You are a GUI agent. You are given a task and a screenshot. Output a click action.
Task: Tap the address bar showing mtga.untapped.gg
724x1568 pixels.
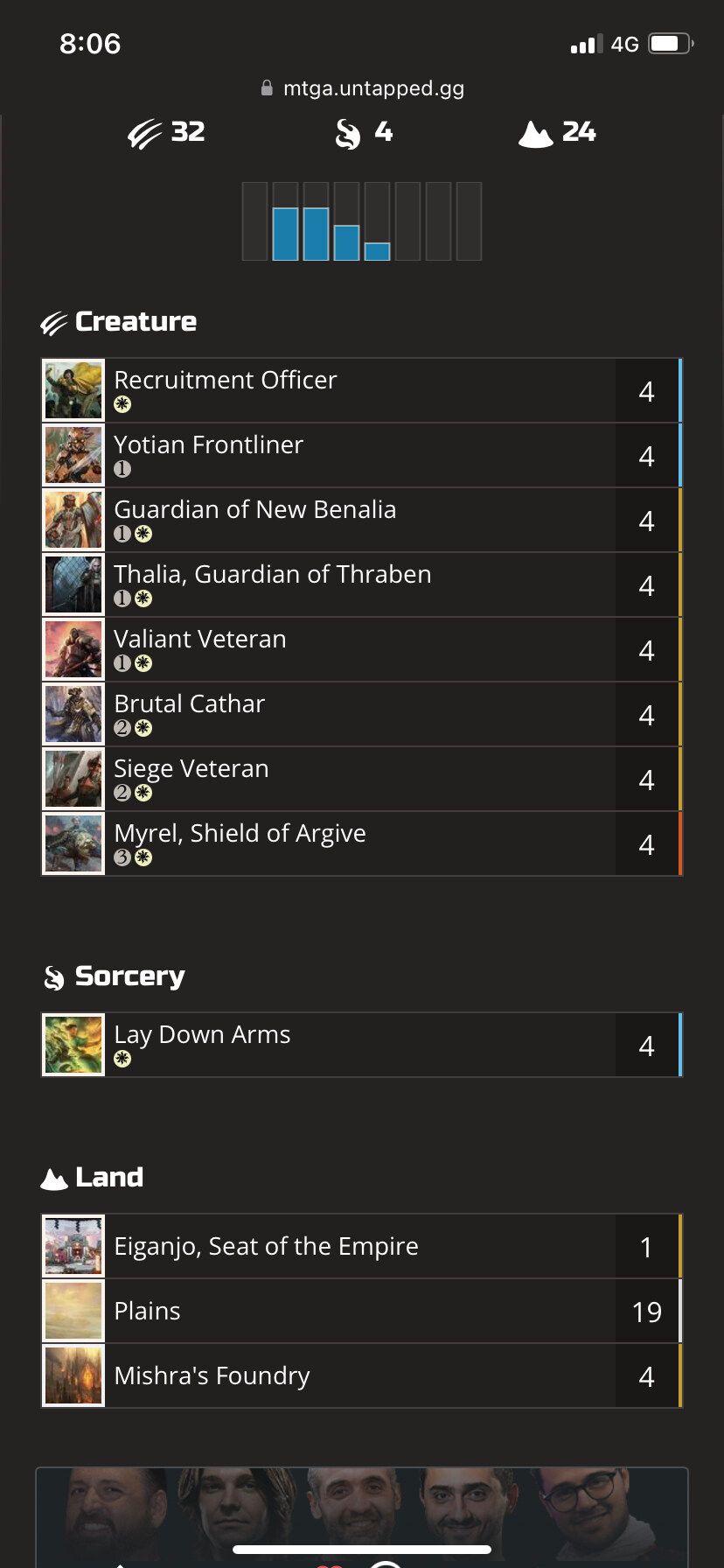point(373,87)
